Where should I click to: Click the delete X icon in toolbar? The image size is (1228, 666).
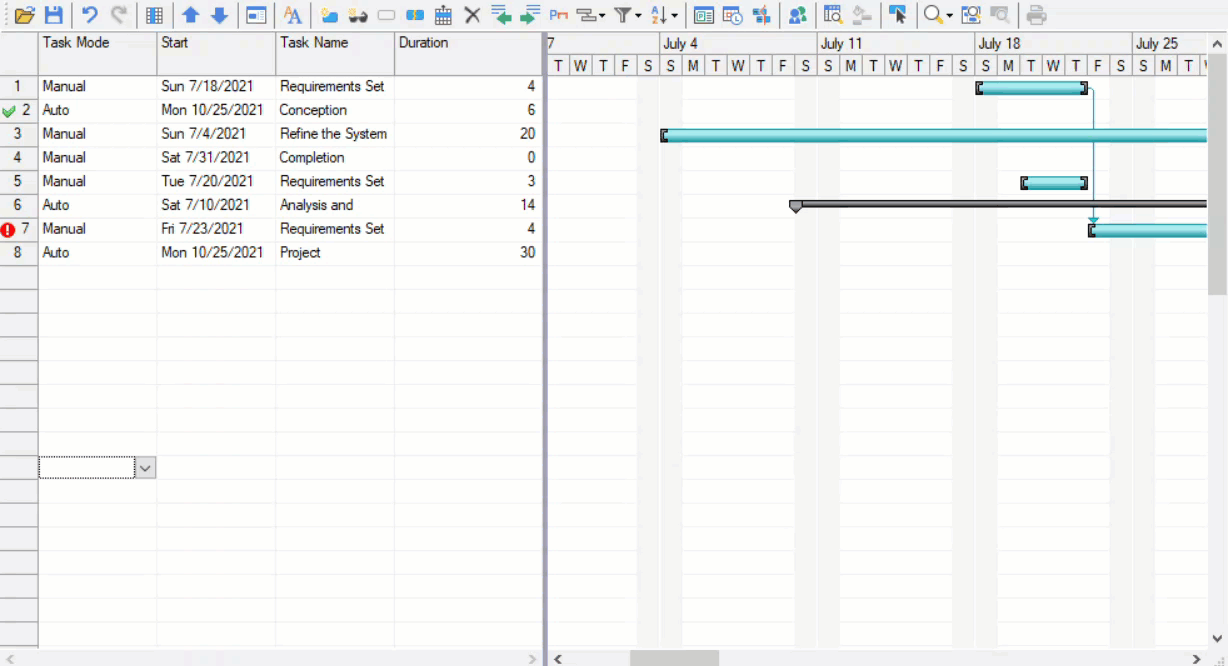pos(473,15)
